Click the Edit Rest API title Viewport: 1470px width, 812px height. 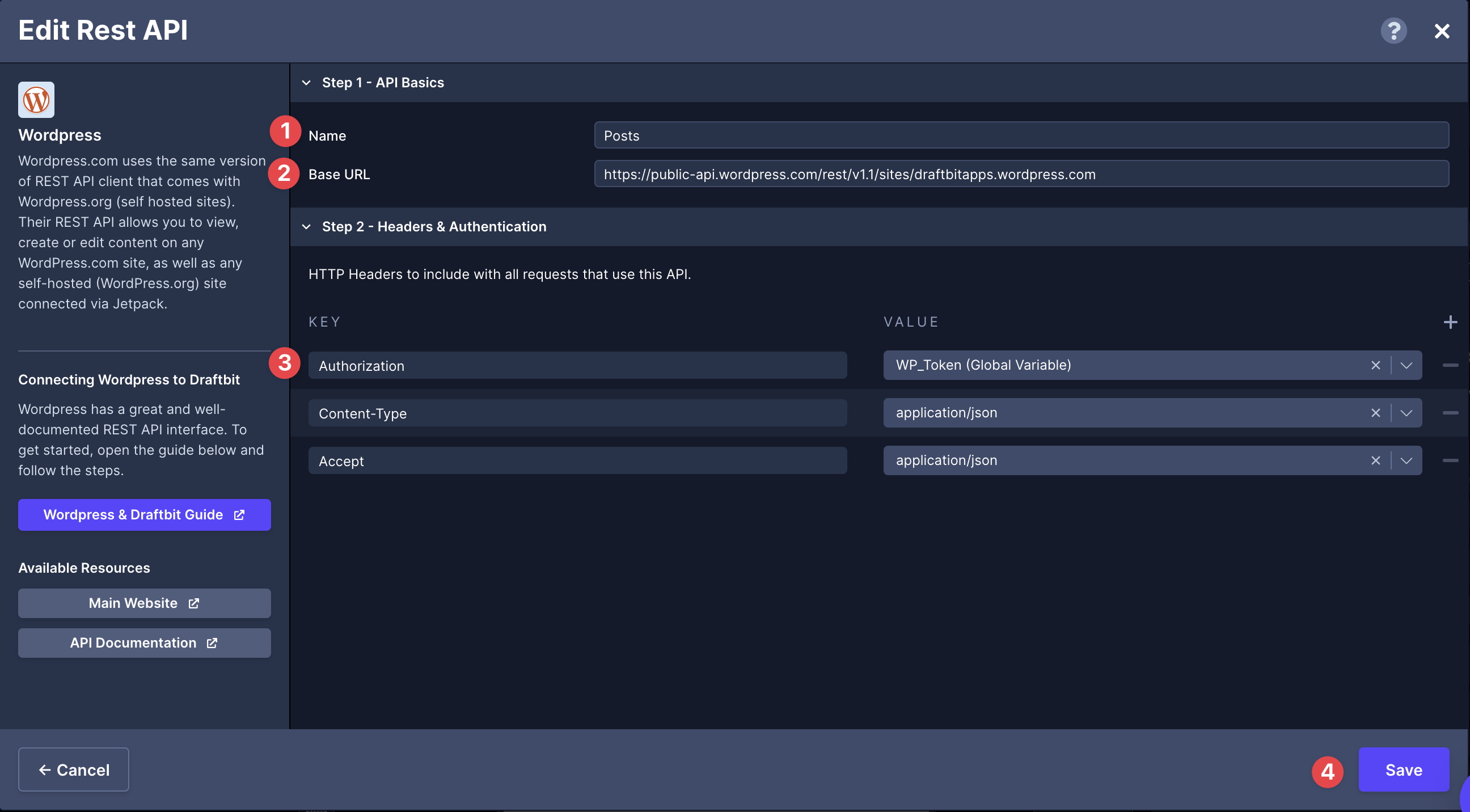(x=103, y=30)
